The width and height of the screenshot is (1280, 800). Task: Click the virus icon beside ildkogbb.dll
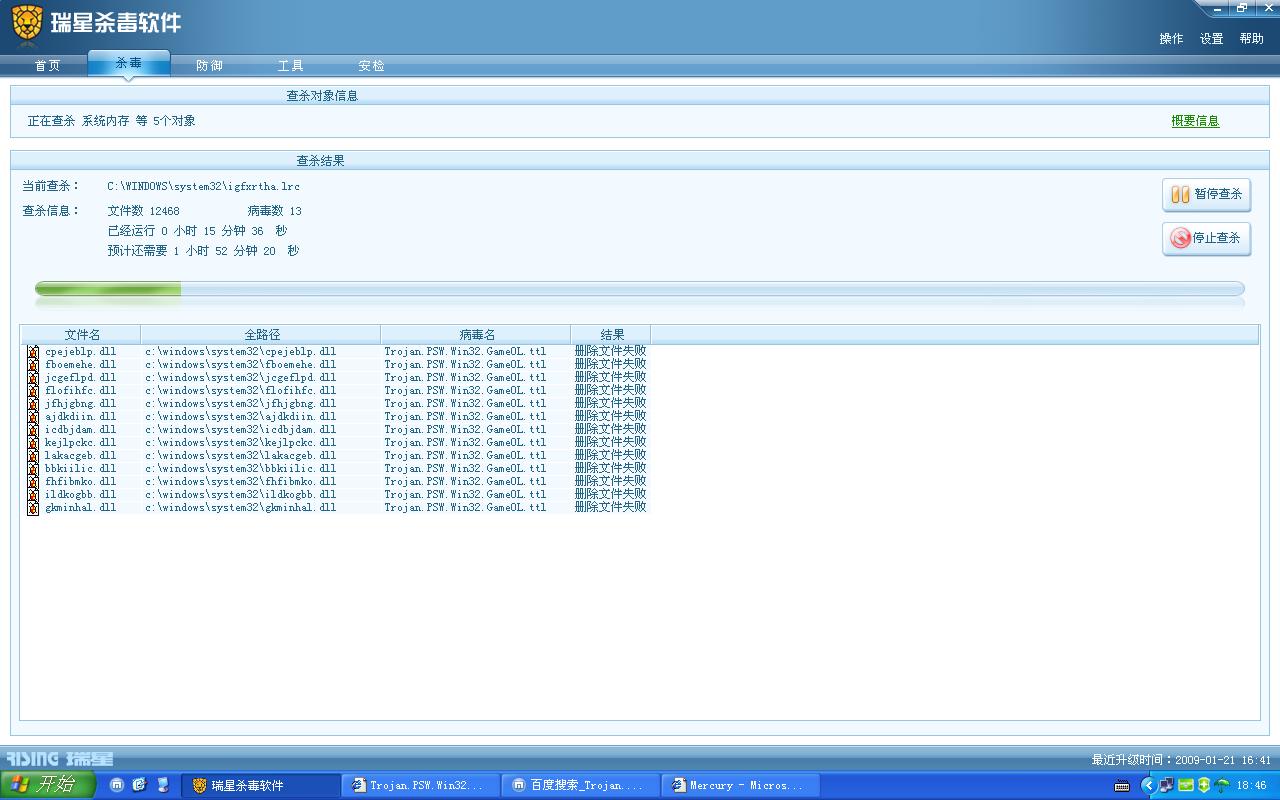[x=33, y=495]
